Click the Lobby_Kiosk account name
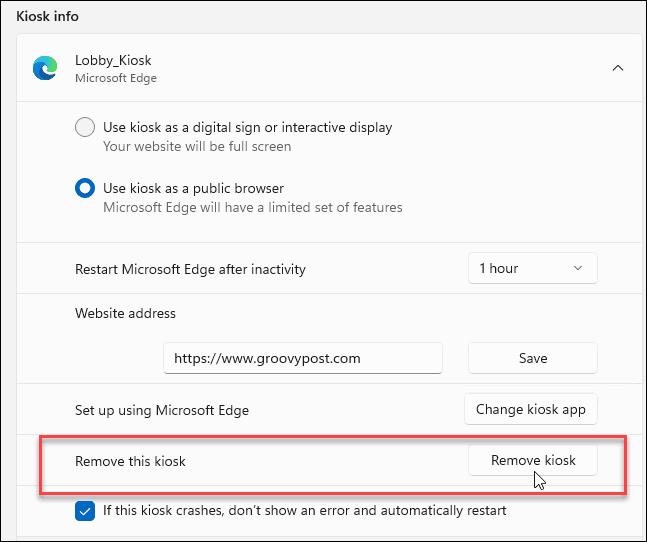647x542 pixels. click(x=113, y=61)
